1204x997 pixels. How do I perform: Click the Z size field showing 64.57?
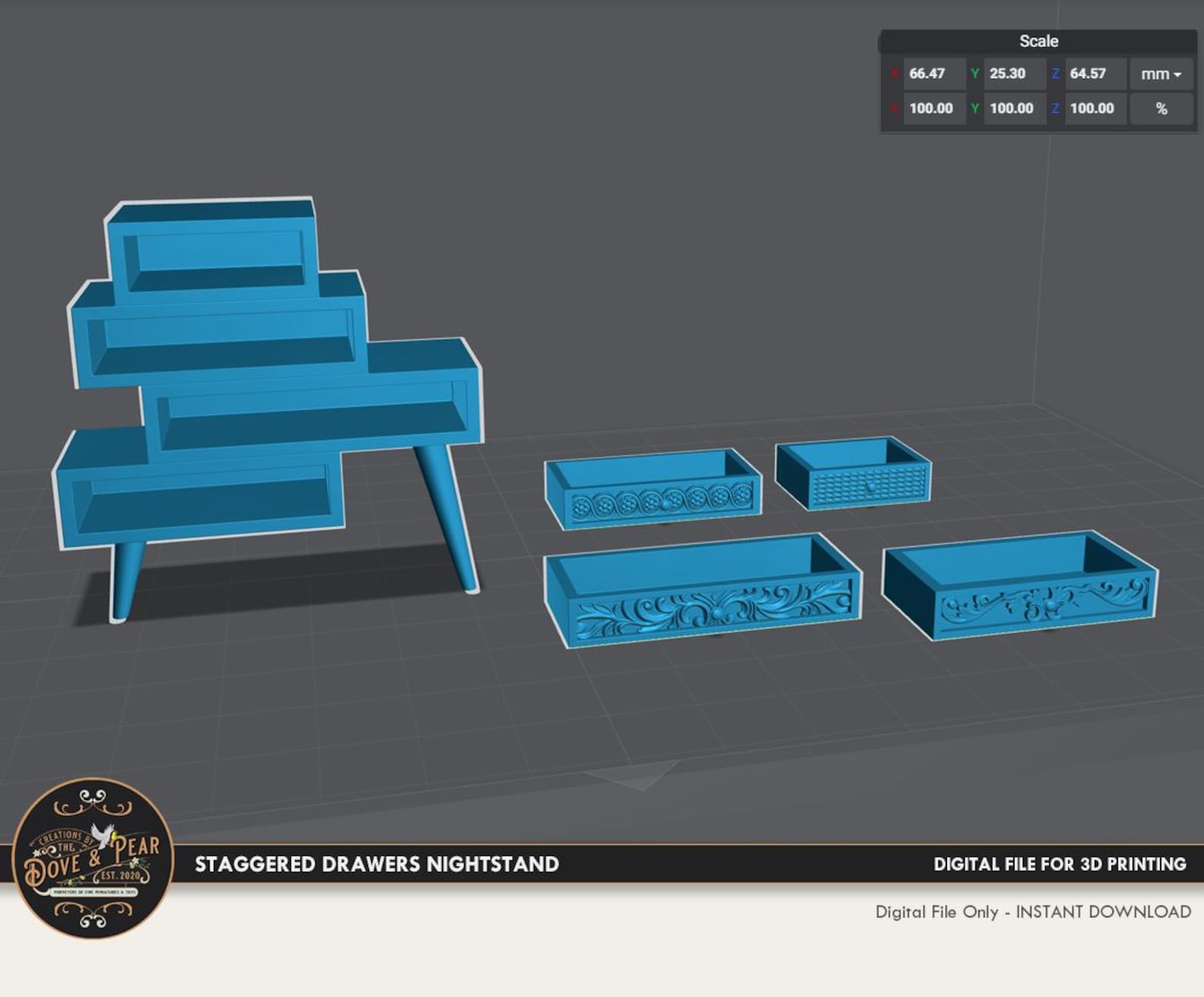pos(1095,74)
